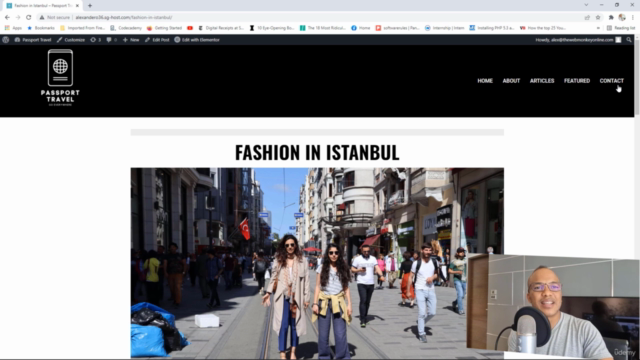This screenshot has width=640, height=360.
Task: Click Edit with Elementor
Action: (x=197, y=40)
